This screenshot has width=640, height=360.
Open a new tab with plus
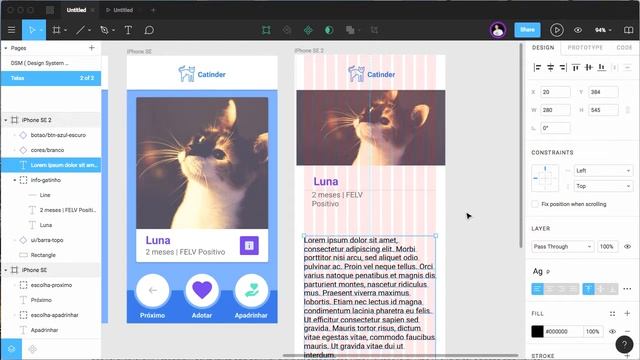[x=153, y=10]
